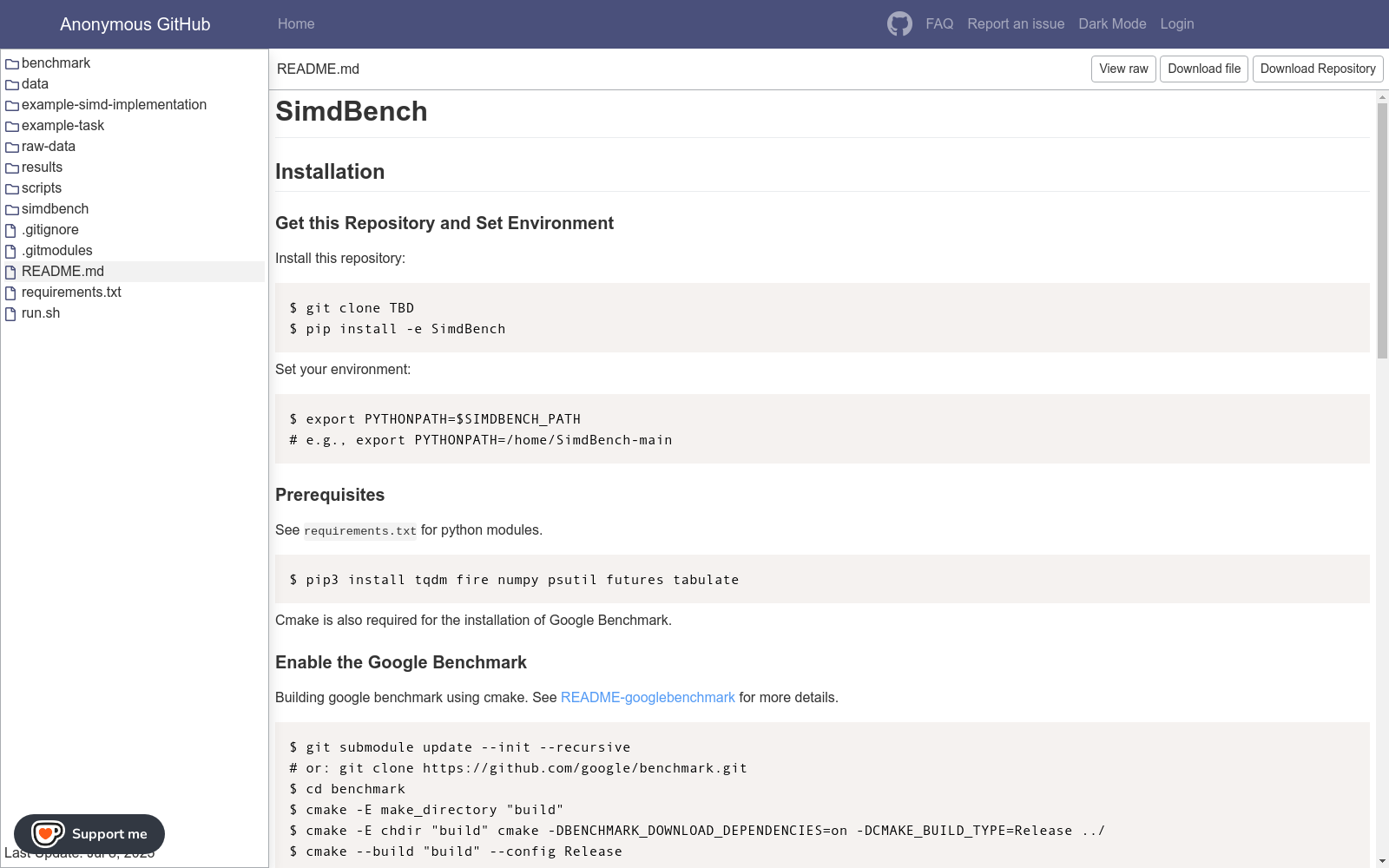Open the README-googlebenchmark link
This screenshot has width=1389, height=868.
coord(648,698)
